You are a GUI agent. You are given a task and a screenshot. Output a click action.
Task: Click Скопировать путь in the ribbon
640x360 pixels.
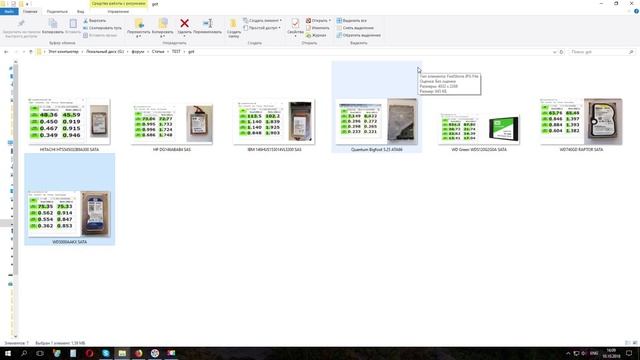coord(102,28)
